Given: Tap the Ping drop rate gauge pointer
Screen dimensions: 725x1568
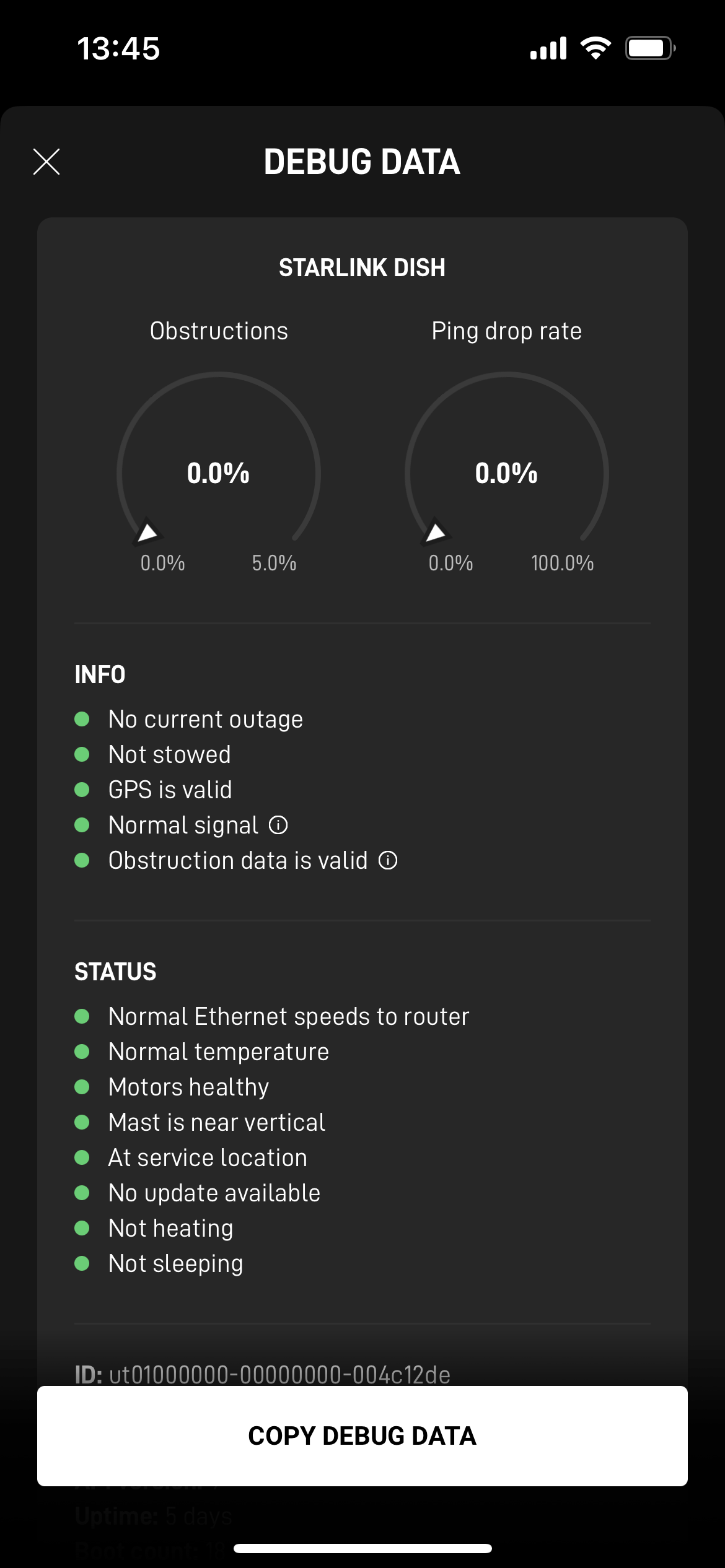Looking at the screenshot, I should 435,532.
